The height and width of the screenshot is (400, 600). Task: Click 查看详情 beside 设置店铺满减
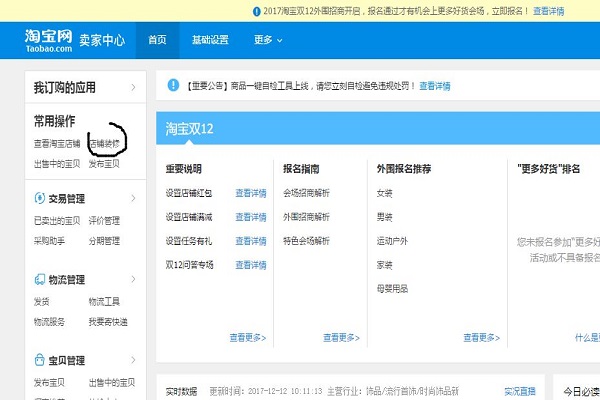(x=251, y=217)
